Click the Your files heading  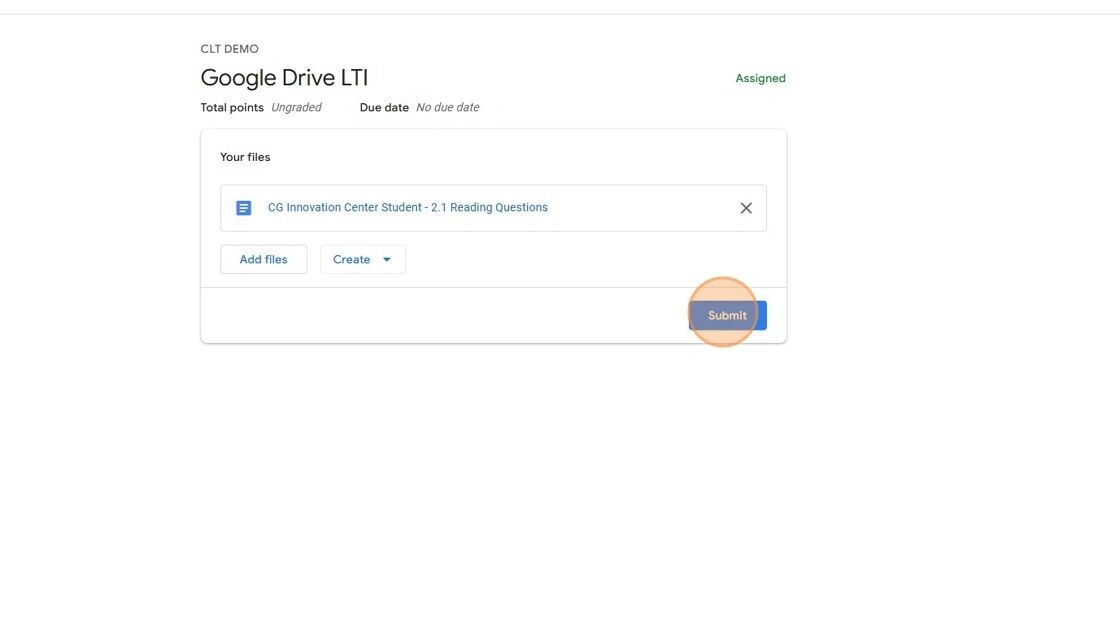[x=245, y=157]
